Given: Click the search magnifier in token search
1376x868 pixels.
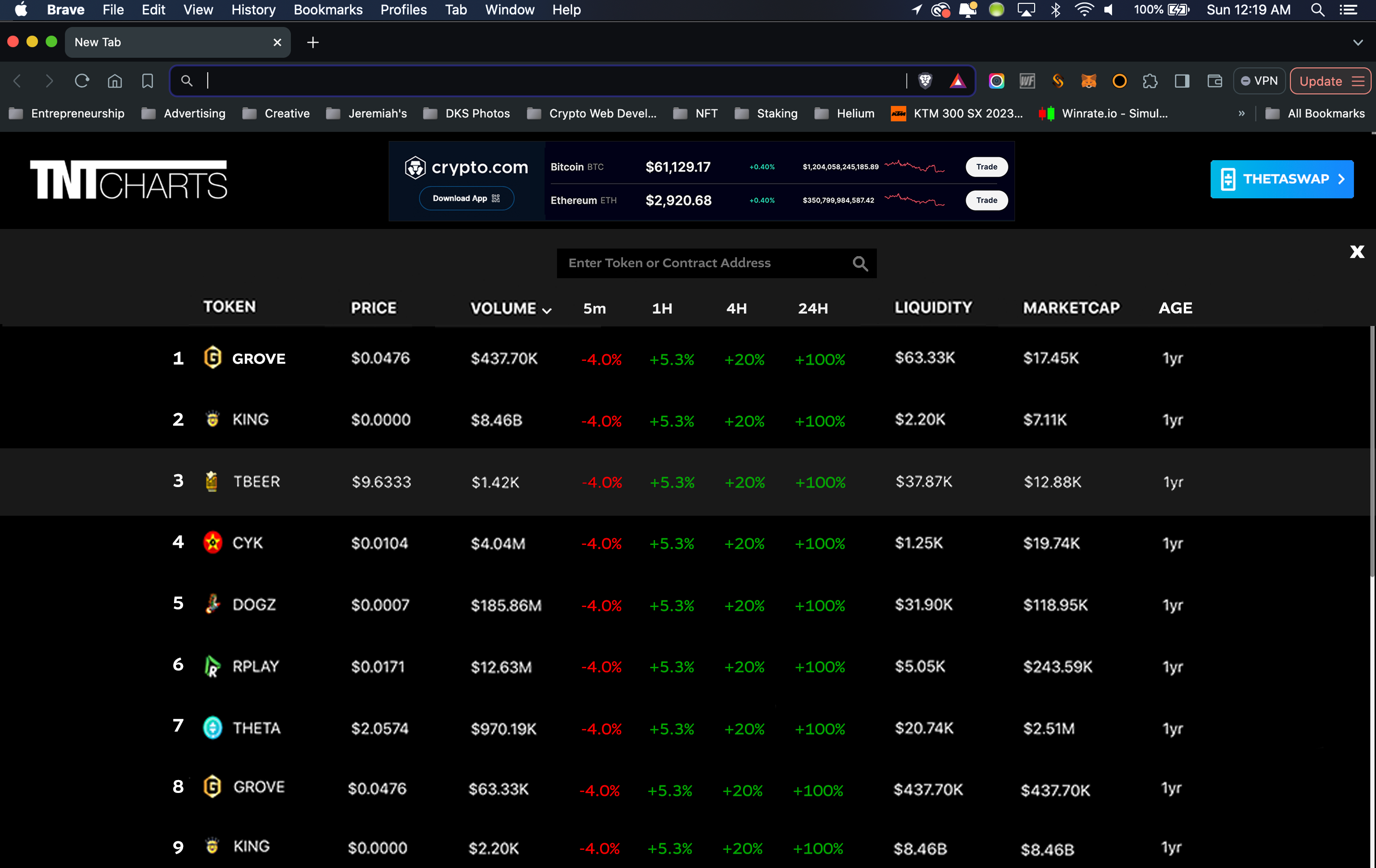Looking at the screenshot, I should [860, 263].
